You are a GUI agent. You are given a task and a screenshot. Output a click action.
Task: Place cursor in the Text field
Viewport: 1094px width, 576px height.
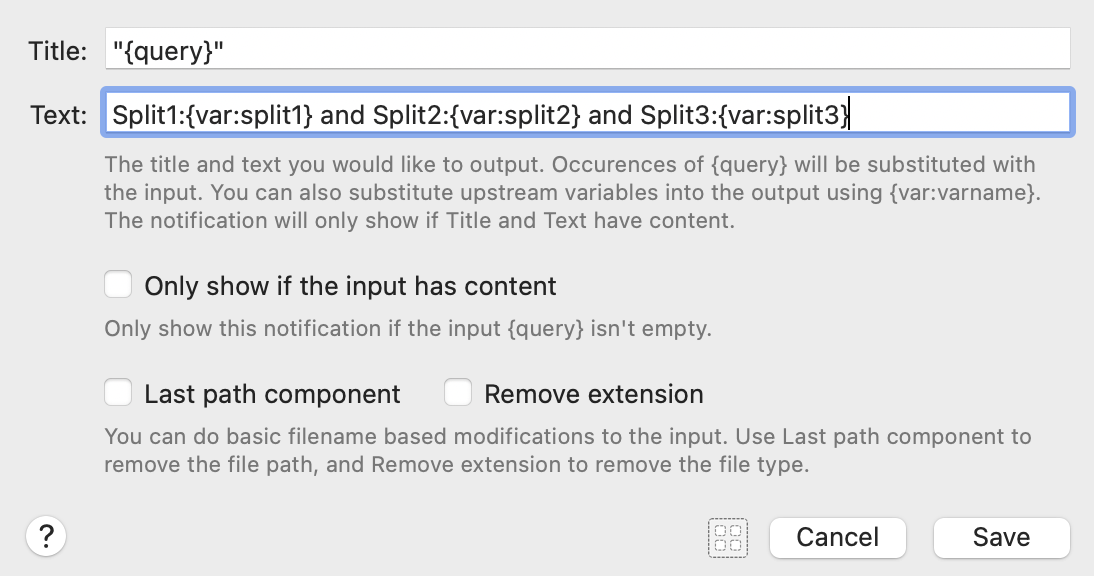point(587,113)
